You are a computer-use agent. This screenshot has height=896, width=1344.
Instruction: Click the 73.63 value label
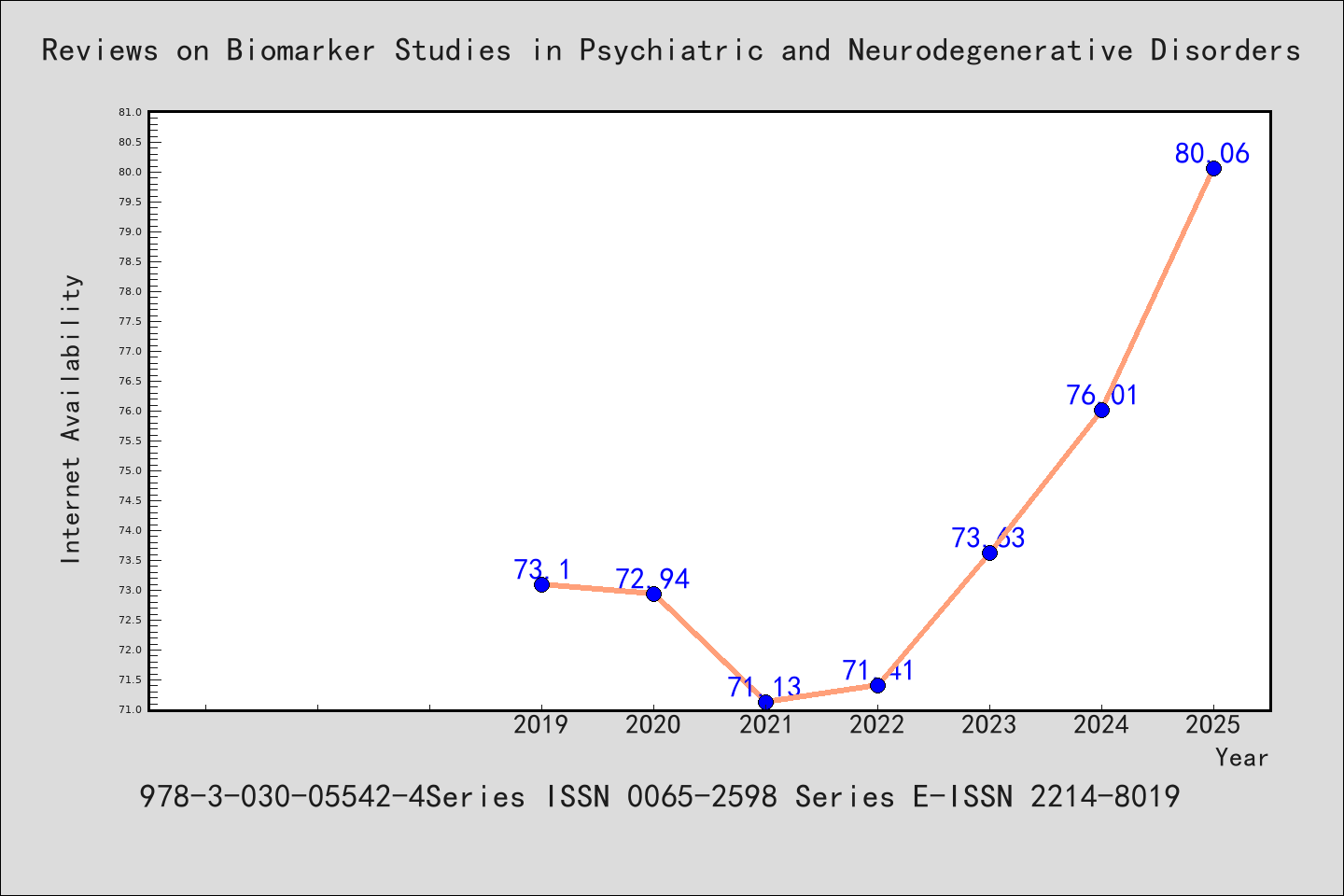(988, 538)
